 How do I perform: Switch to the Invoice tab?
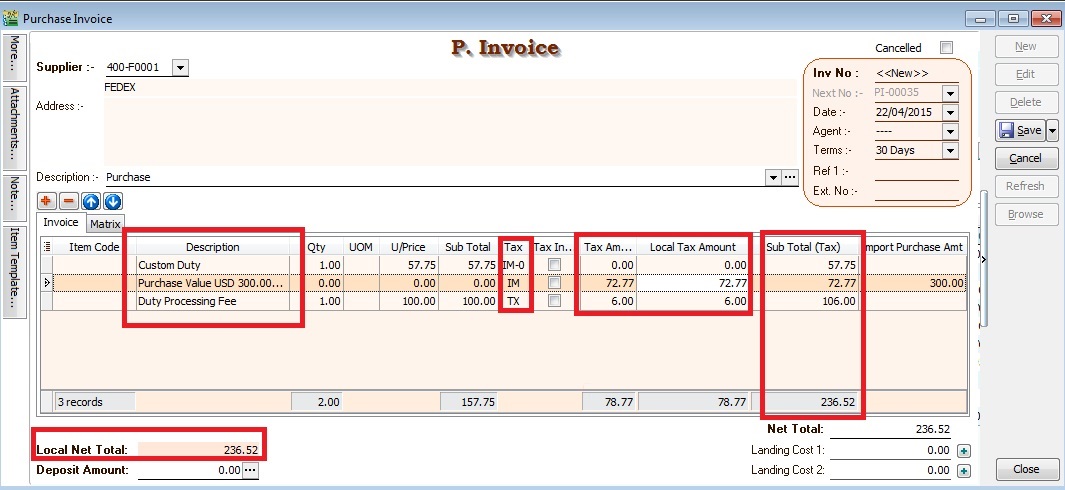tap(61, 222)
